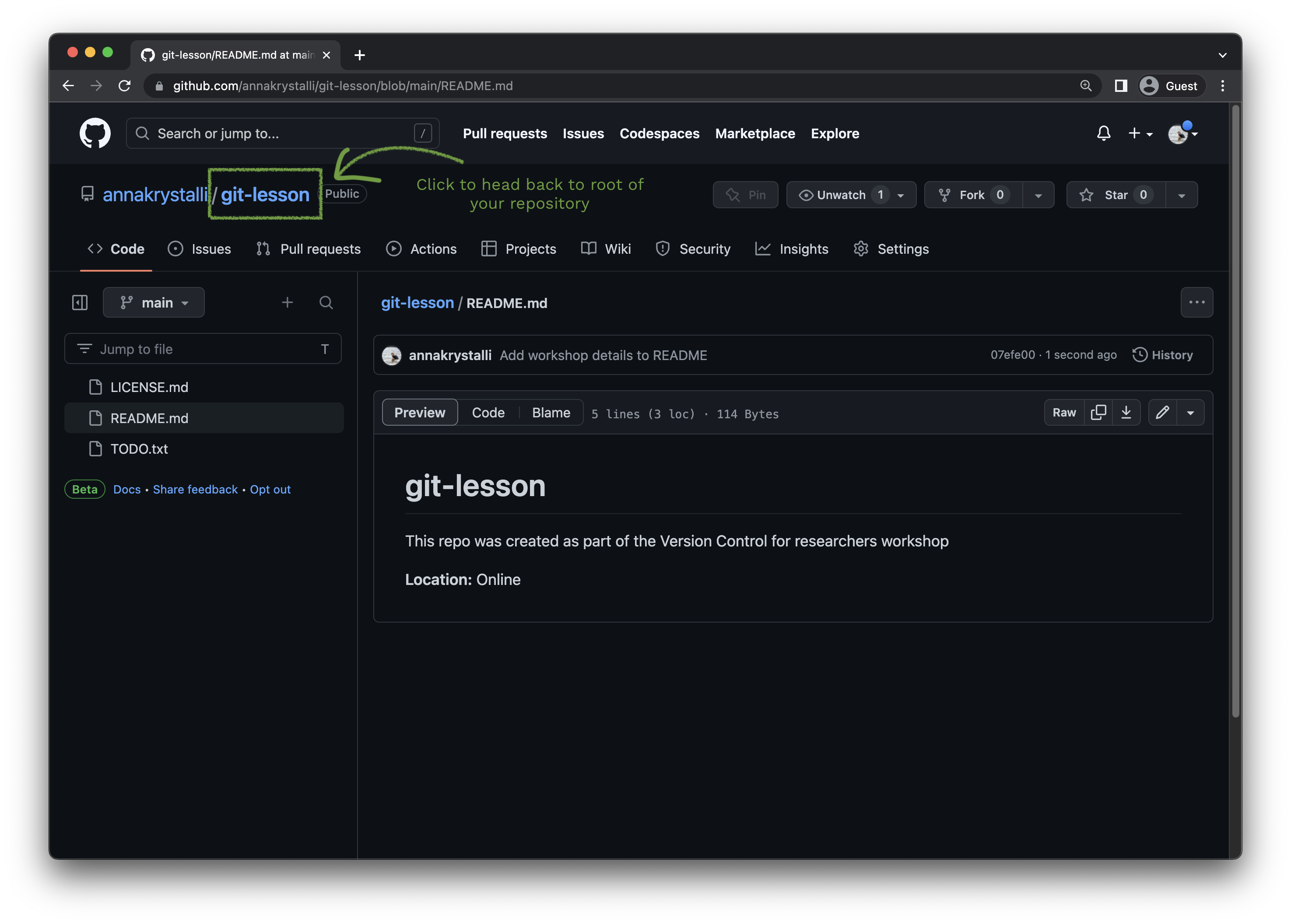Open the plus create-new menu

click(1140, 133)
